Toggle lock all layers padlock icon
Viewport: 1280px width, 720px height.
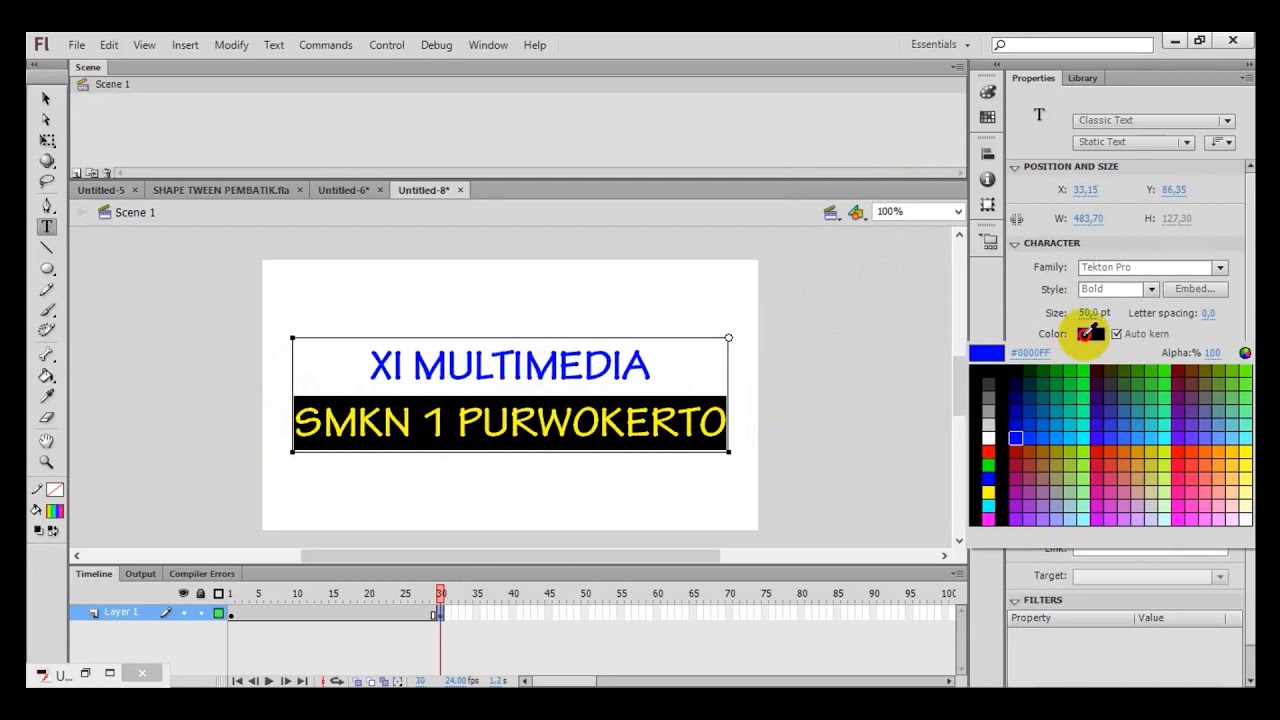200,594
